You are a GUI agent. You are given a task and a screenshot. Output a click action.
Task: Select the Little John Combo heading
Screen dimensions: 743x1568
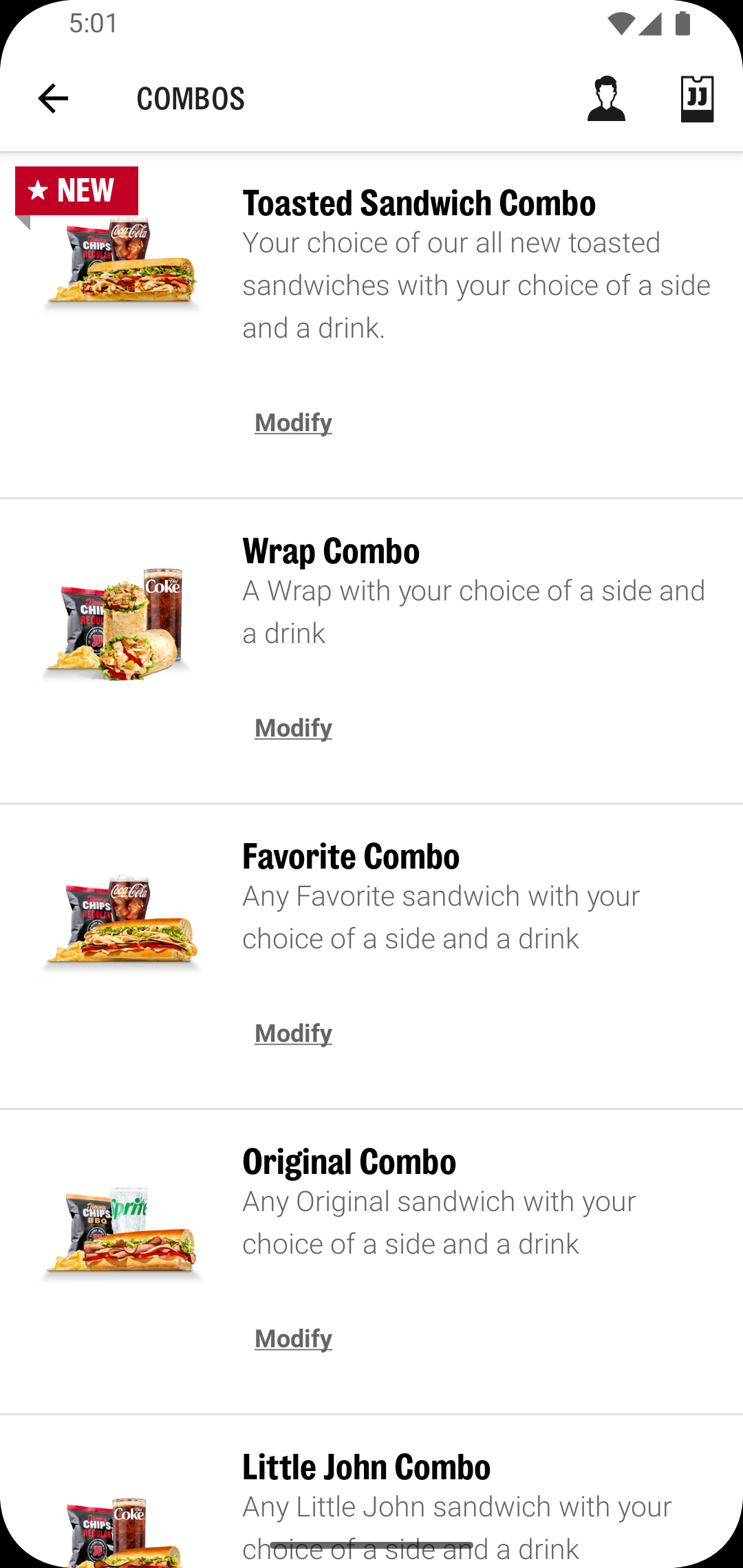tap(366, 1467)
